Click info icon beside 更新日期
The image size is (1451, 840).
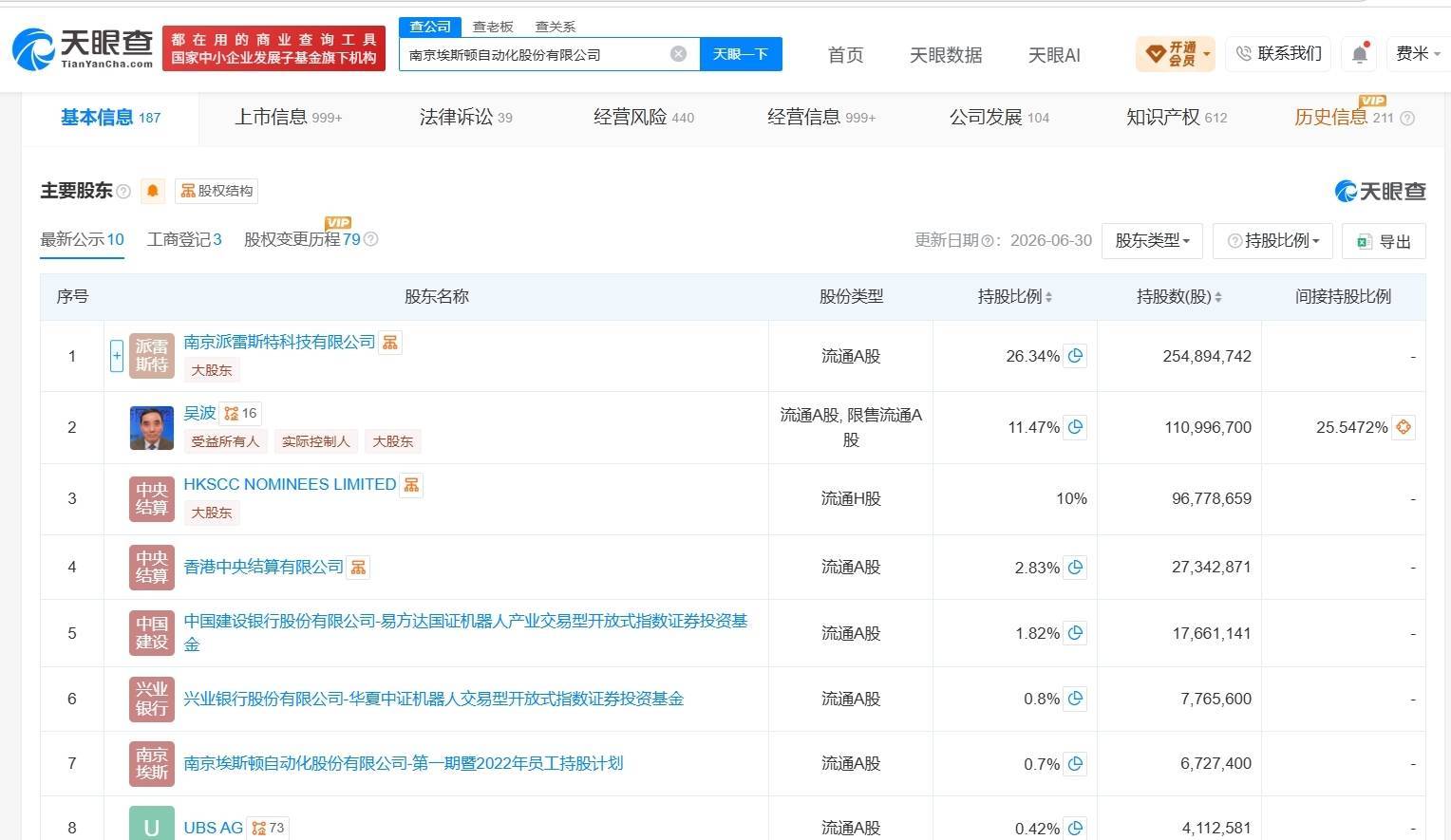[987, 241]
